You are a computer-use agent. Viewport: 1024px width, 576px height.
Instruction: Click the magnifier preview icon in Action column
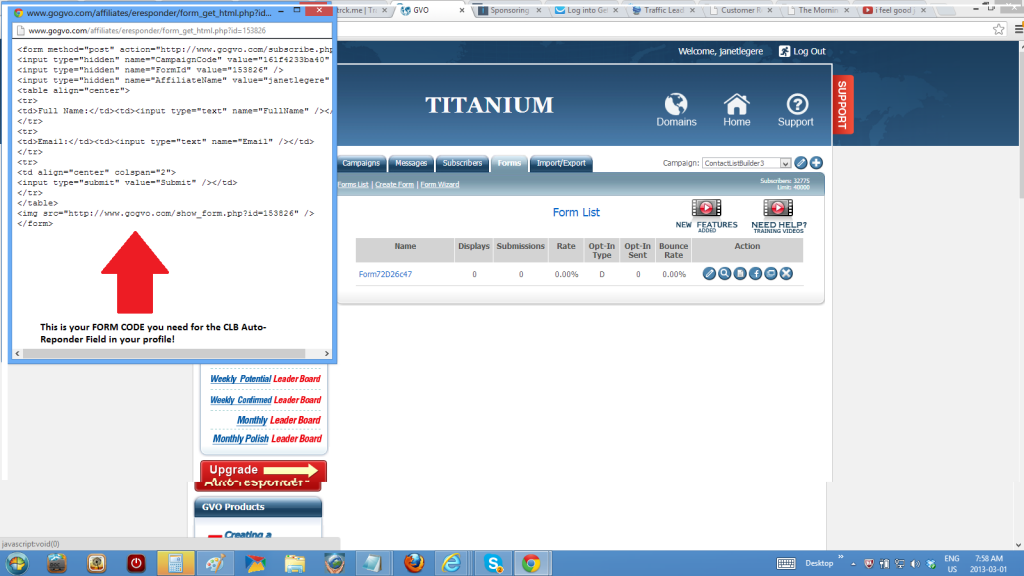(724, 273)
